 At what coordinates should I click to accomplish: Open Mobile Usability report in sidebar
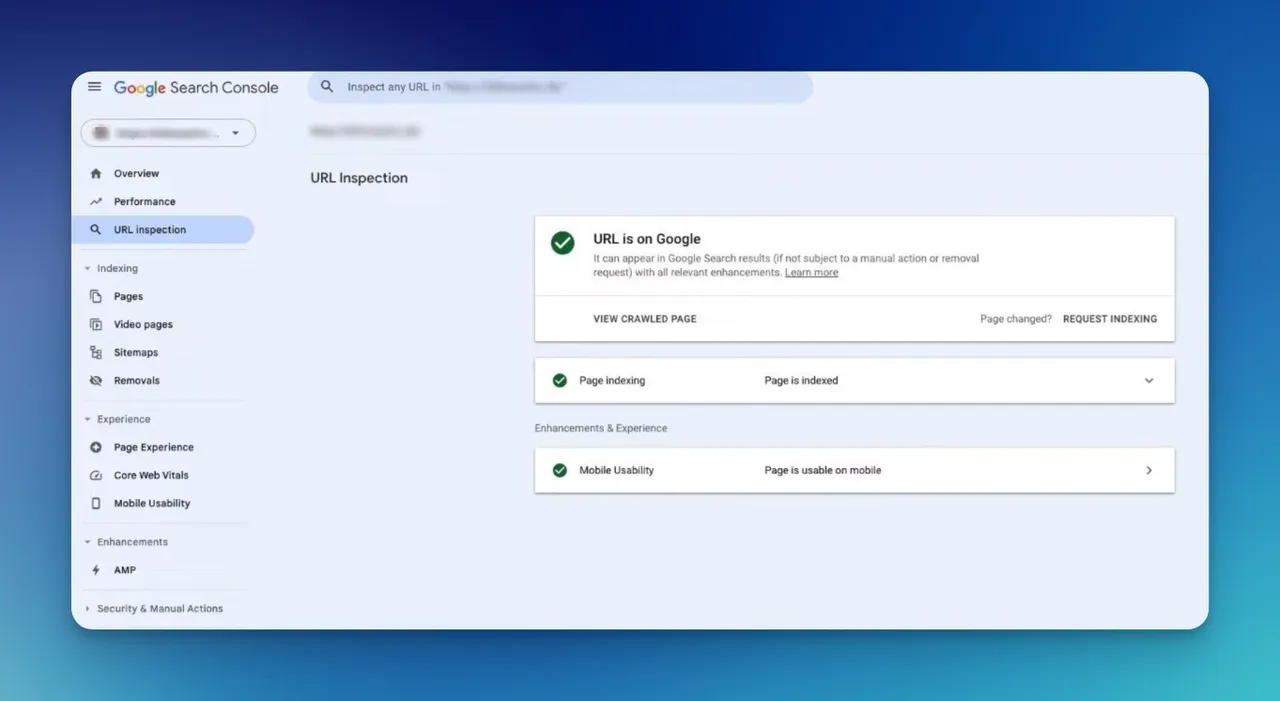(x=152, y=504)
